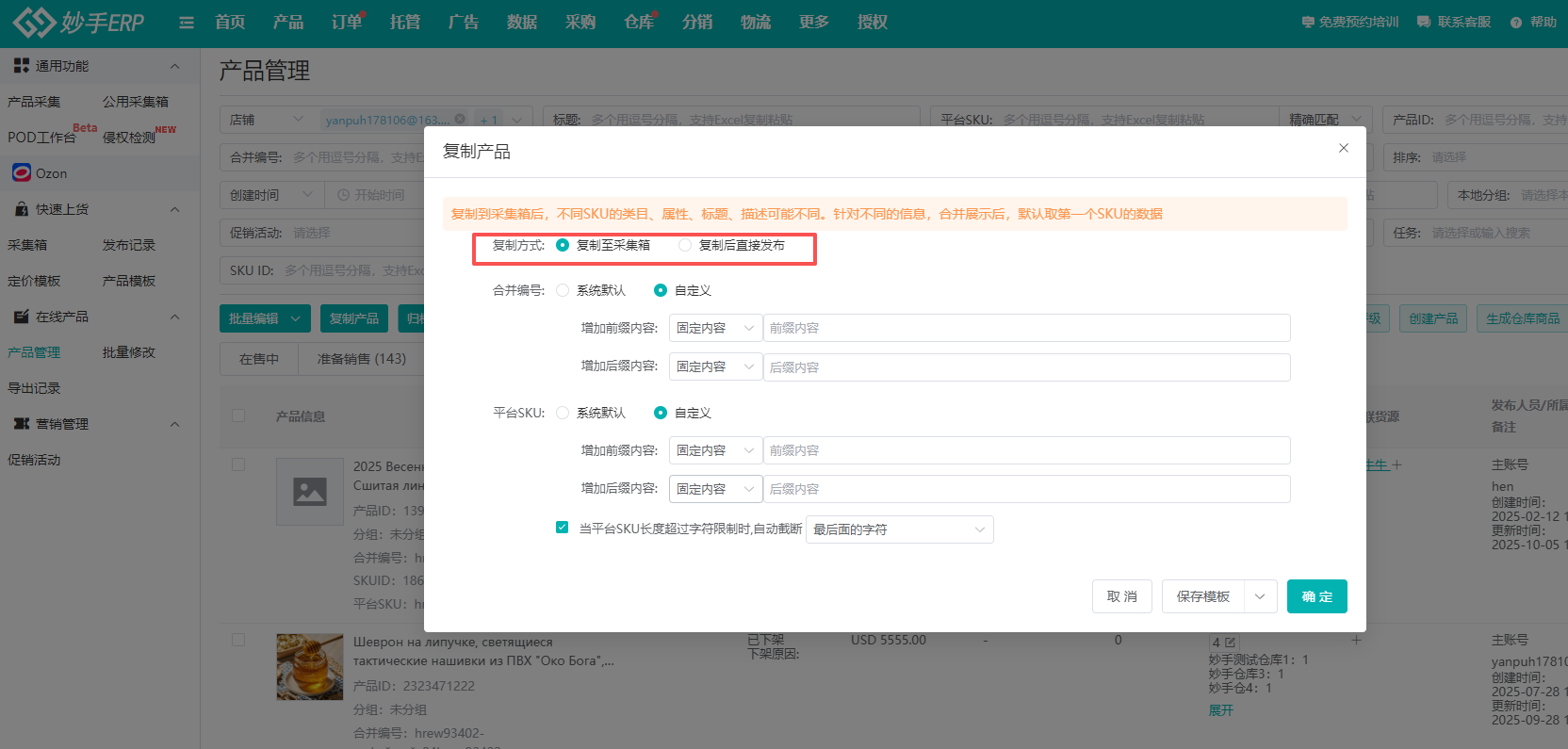
Task: Click the 取消 cancel button
Action: [1121, 596]
